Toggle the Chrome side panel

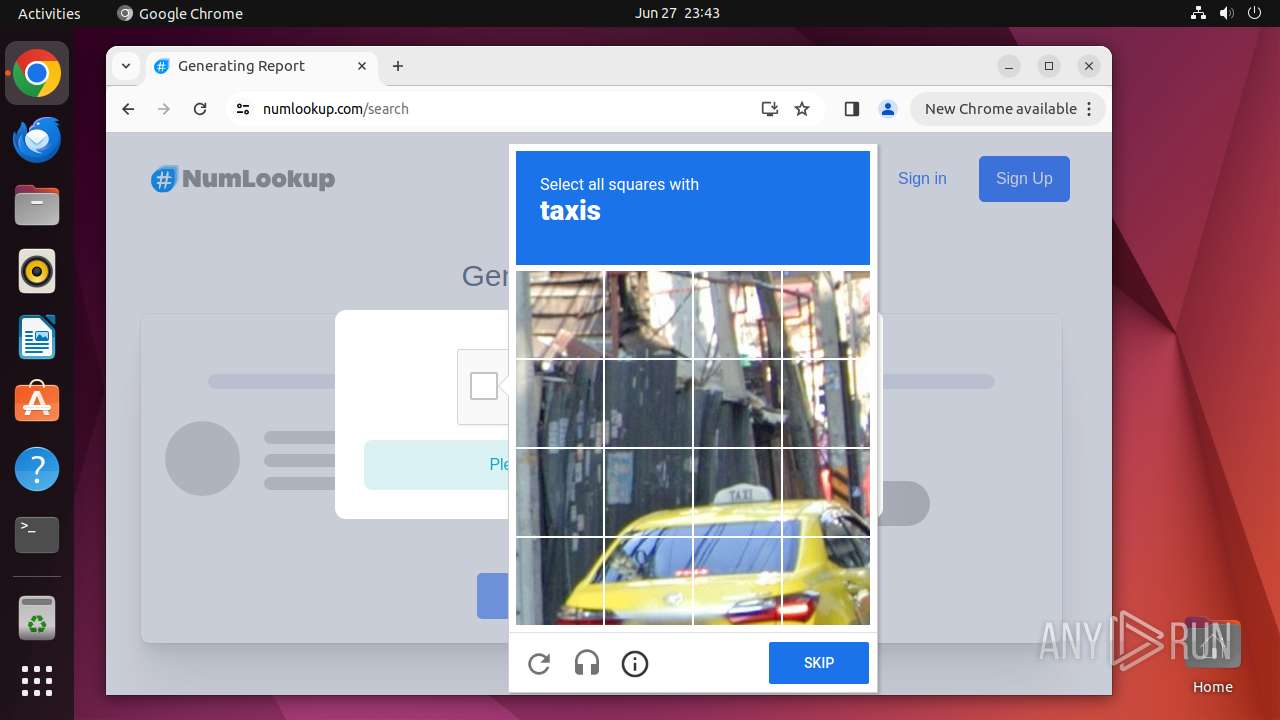pyautogui.click(x=852, y=109)
